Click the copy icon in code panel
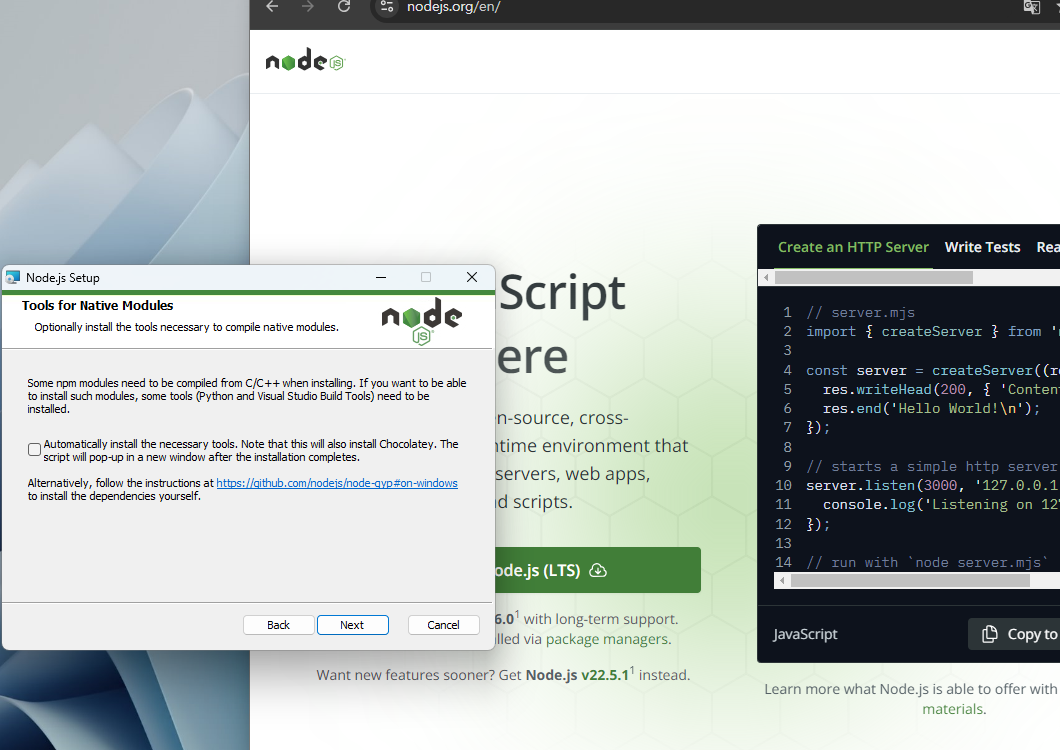 click(990, 634)
